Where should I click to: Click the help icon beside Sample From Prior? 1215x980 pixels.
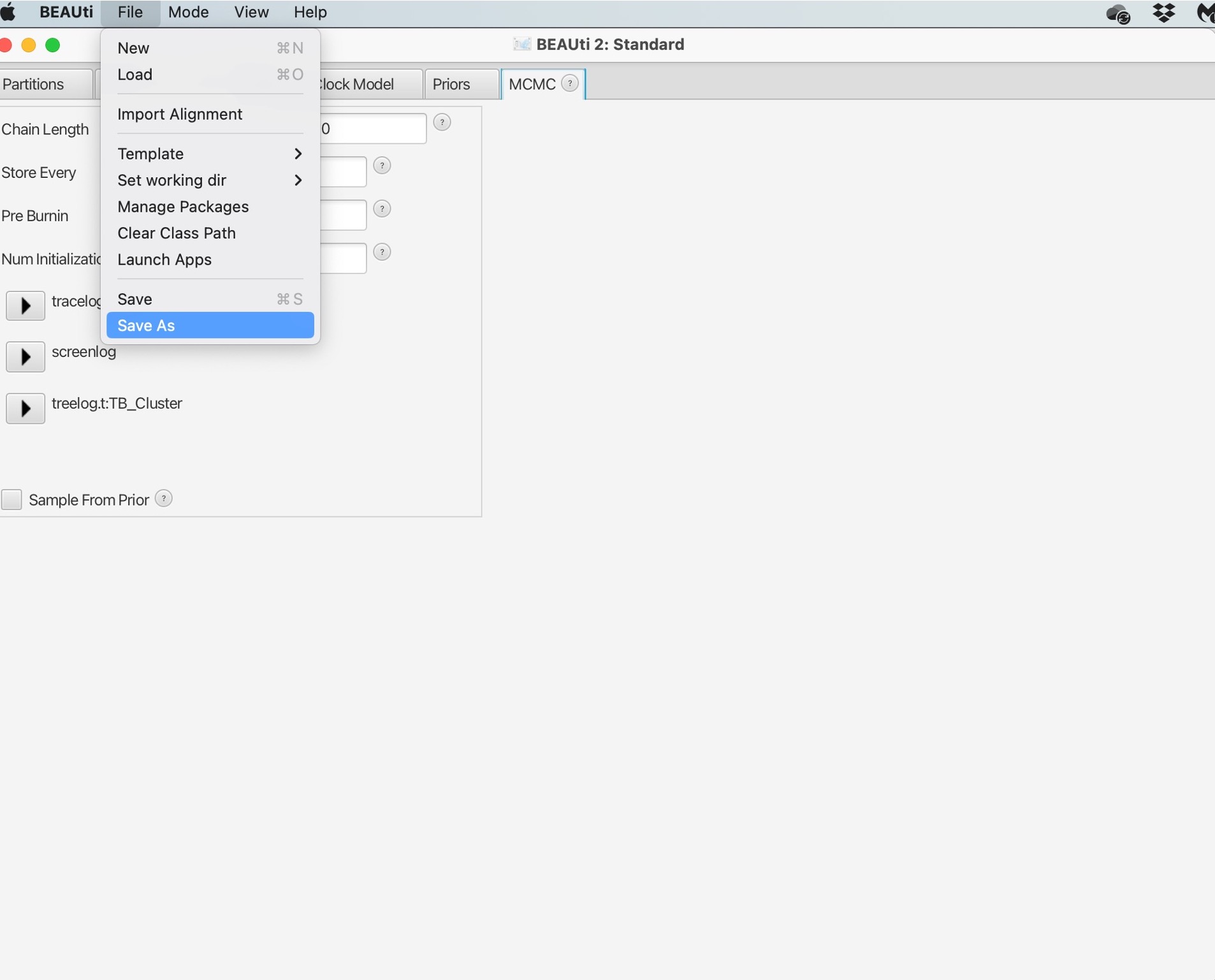click(x=164, y=499)
